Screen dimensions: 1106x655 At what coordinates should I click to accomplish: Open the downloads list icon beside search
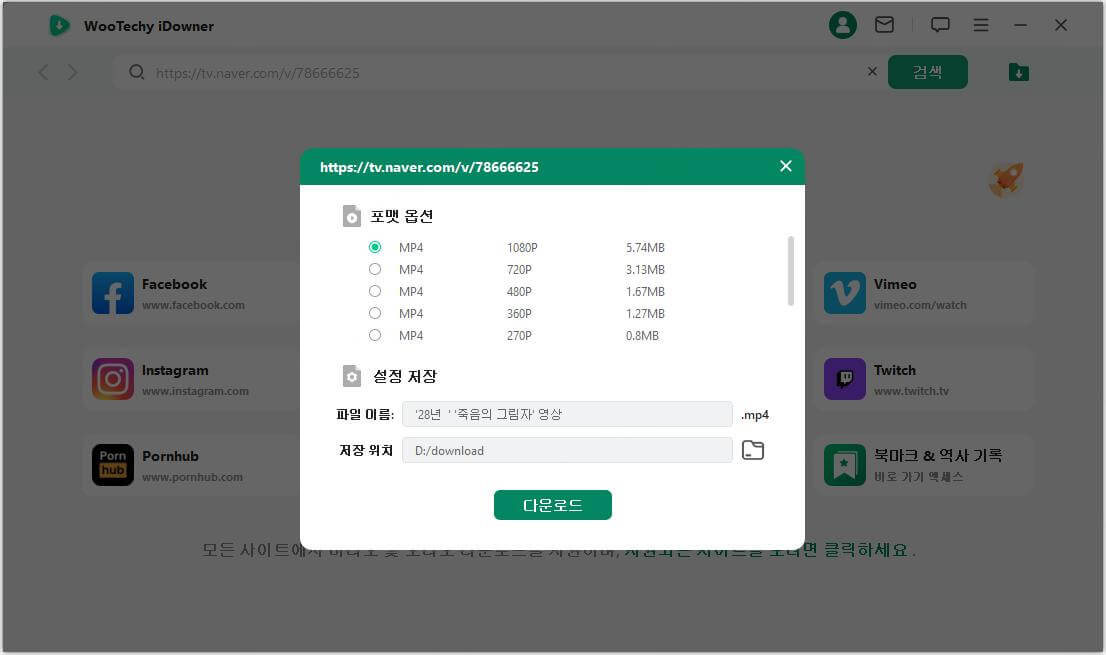coord(1018,72)
